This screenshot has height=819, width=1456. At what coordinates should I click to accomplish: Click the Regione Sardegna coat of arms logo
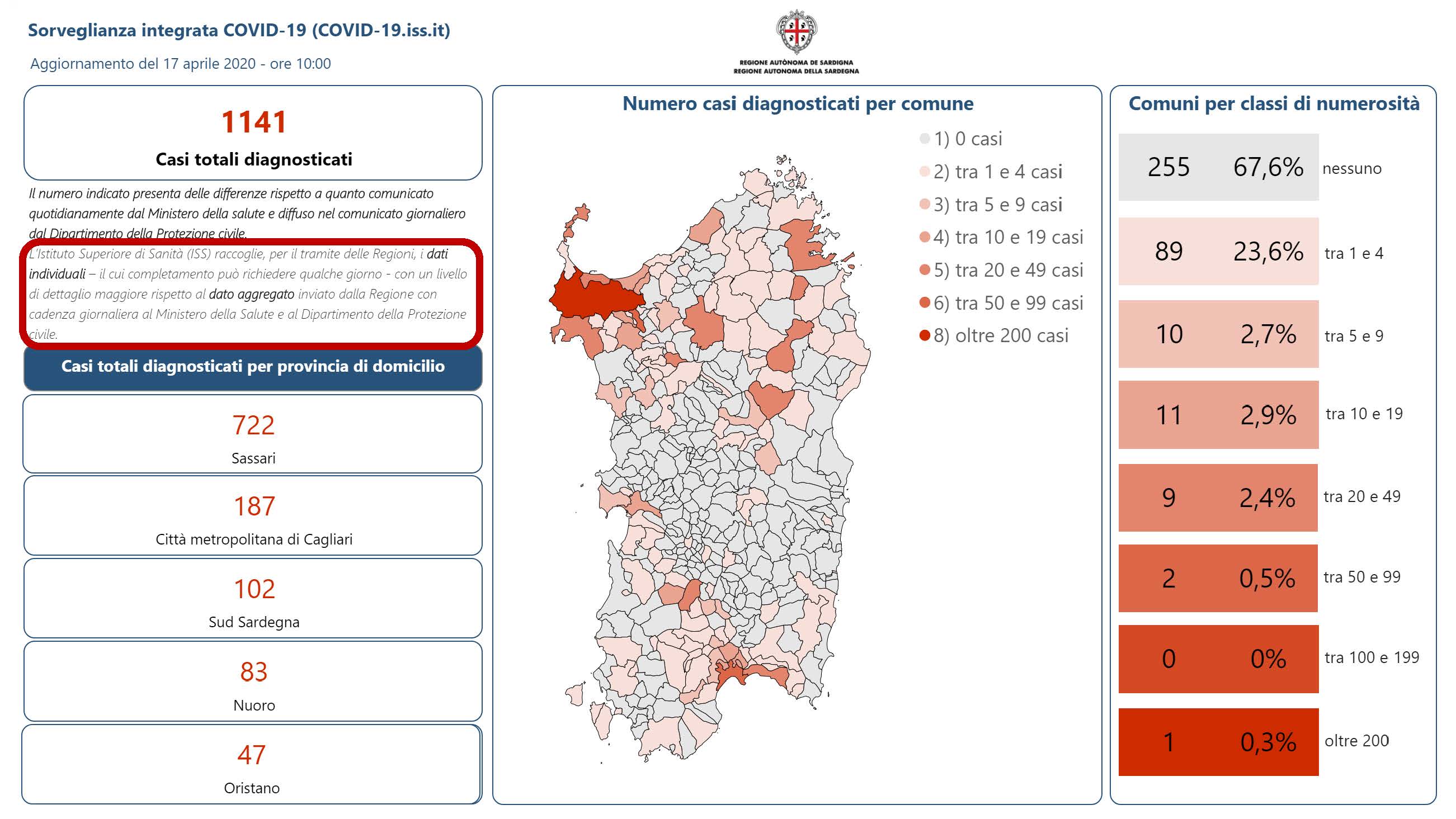[796, 32]
